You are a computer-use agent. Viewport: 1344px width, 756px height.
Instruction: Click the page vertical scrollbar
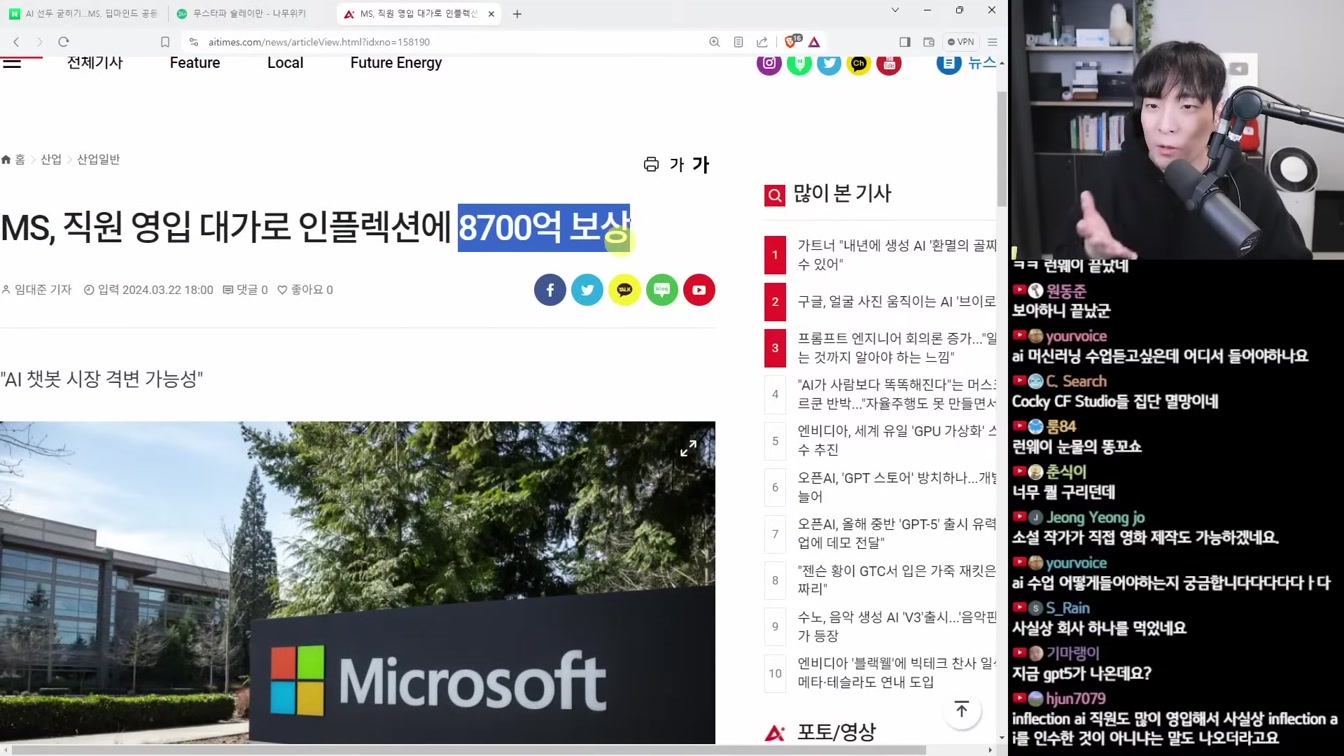tap(1002, 150)
